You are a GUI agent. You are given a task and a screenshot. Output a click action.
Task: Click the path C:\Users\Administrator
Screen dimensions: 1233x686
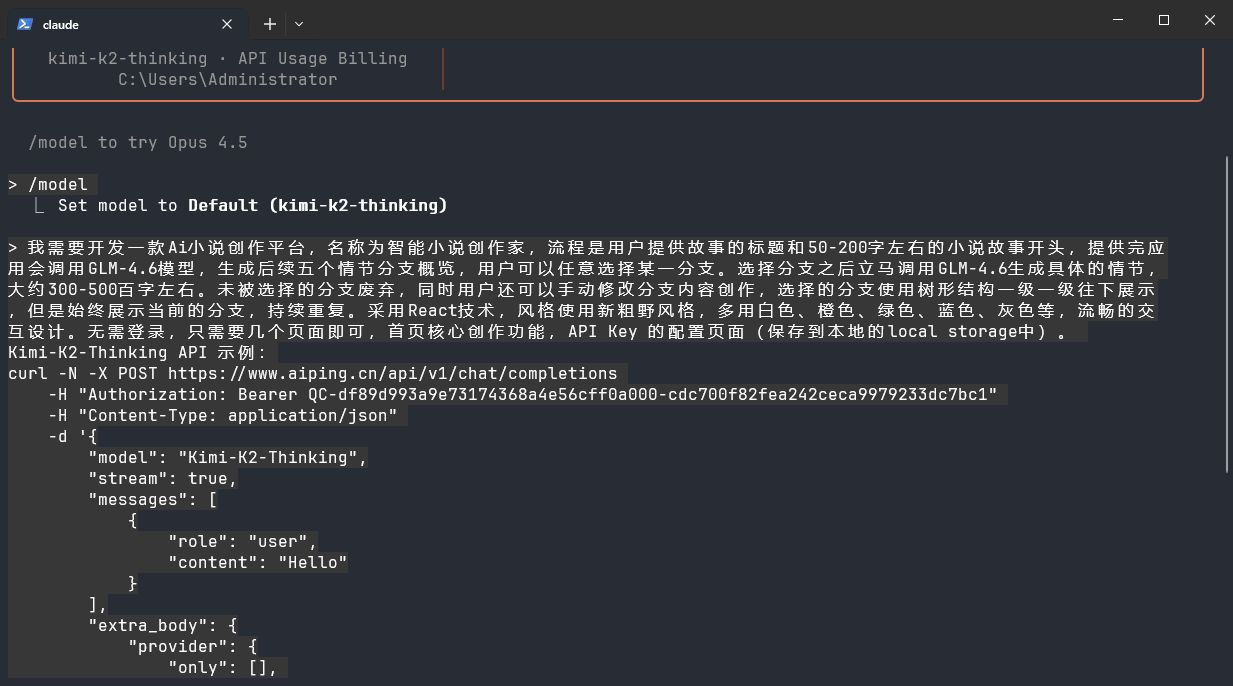227,79
